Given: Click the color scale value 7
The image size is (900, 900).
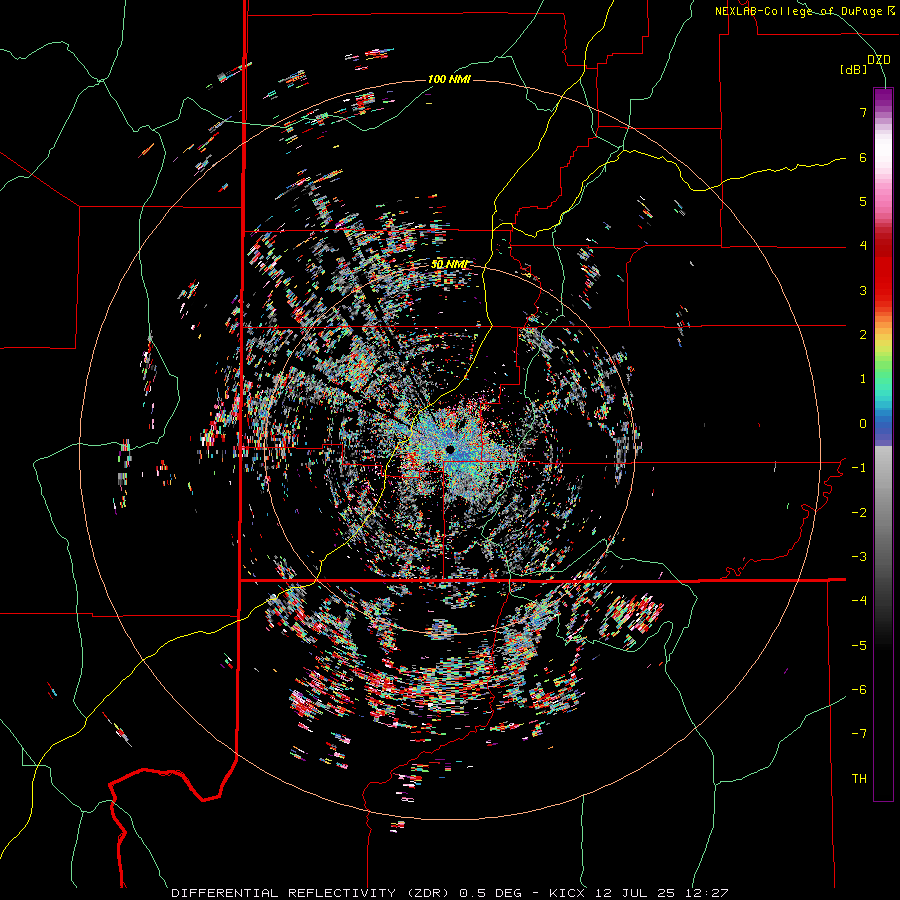Looking at the screenshot, I should click(x=863, y=112).
